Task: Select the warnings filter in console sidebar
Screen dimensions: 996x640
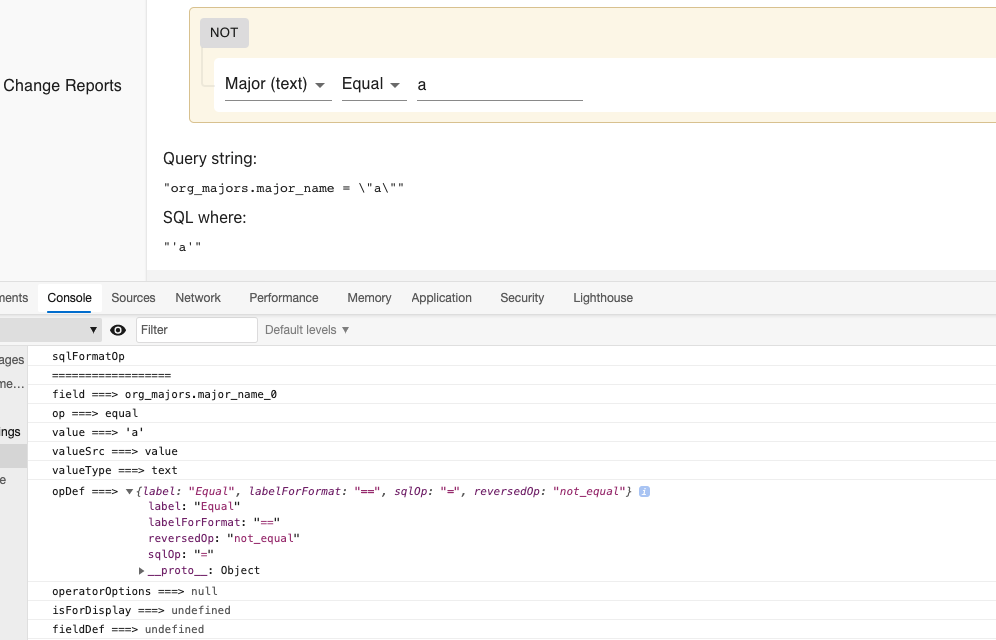Action: tap(12, 431)
